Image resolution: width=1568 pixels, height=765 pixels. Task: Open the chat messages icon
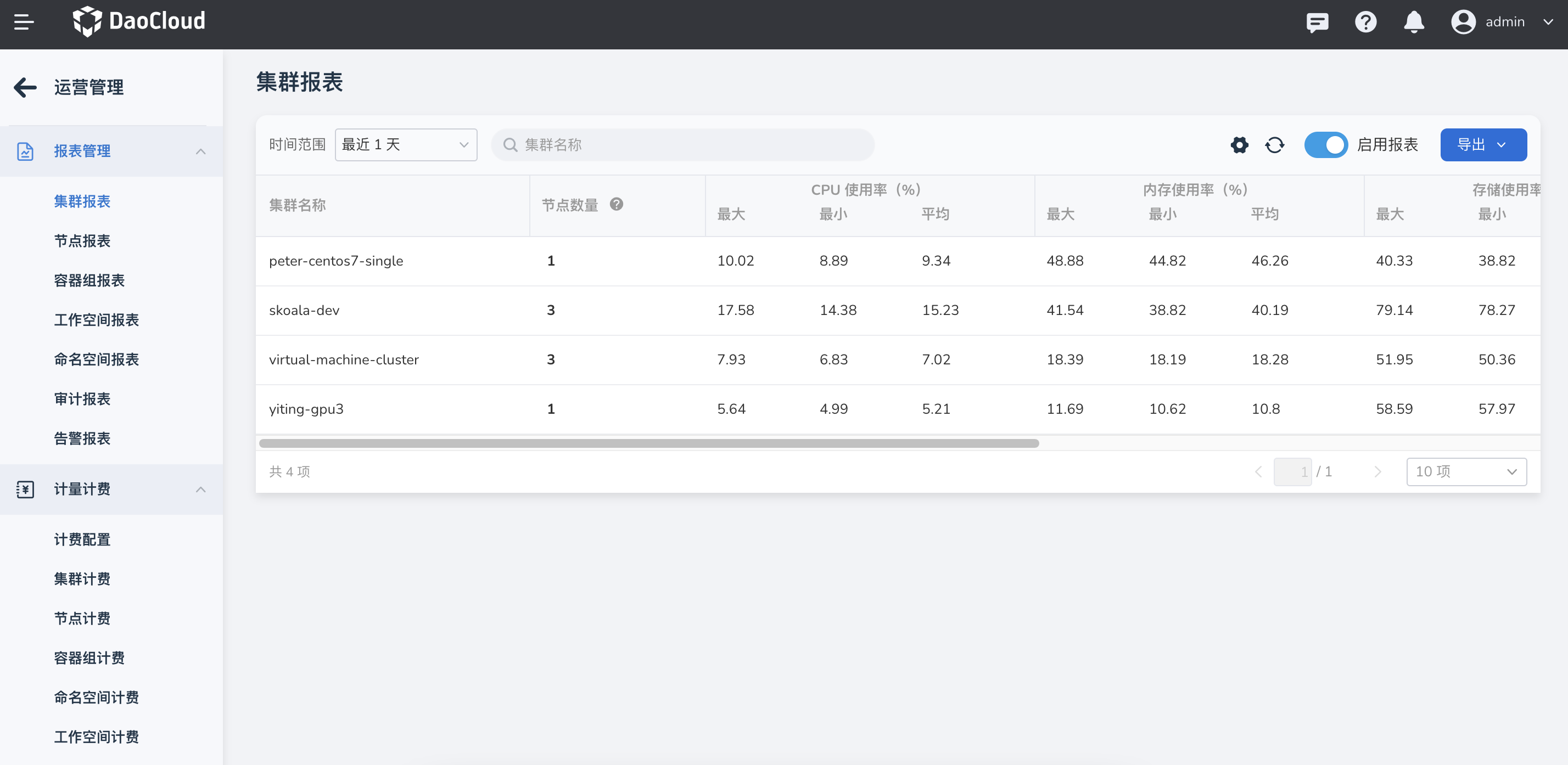tap(1317, 22)
